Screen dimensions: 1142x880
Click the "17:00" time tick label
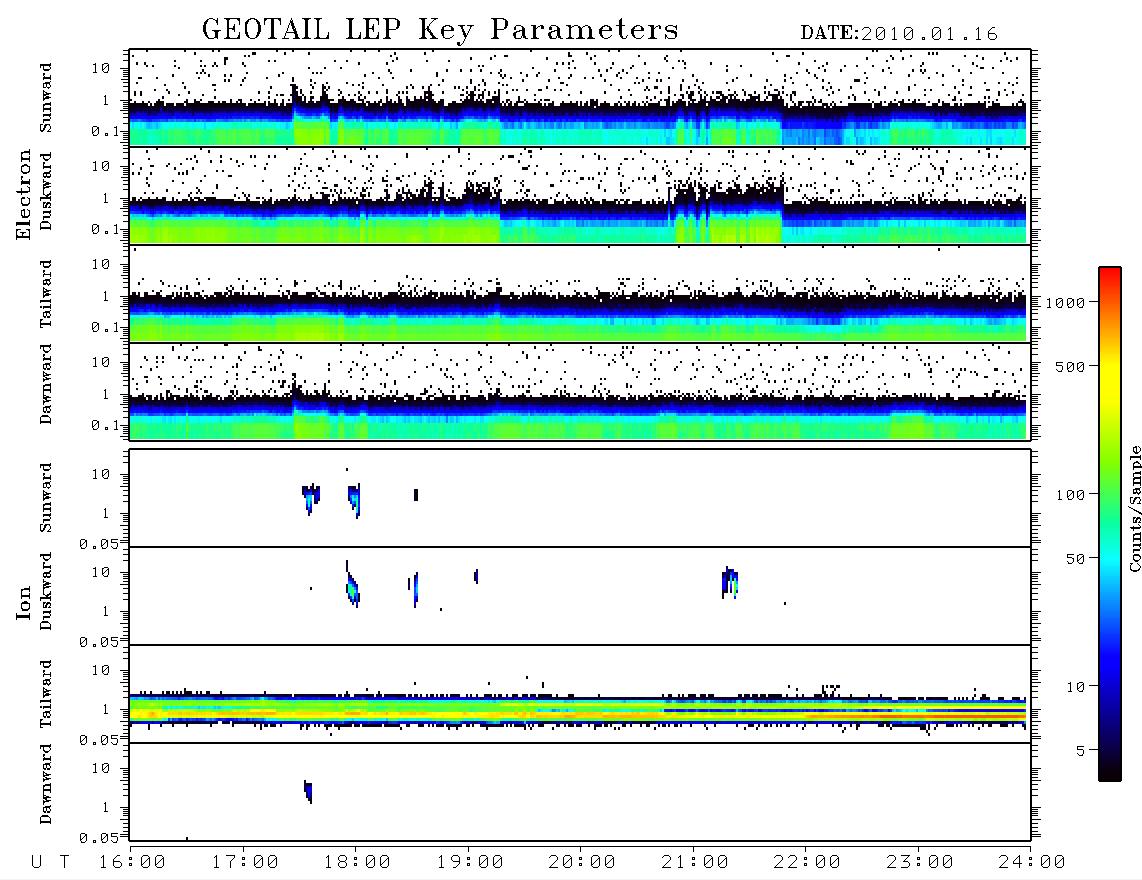(245, 863)
